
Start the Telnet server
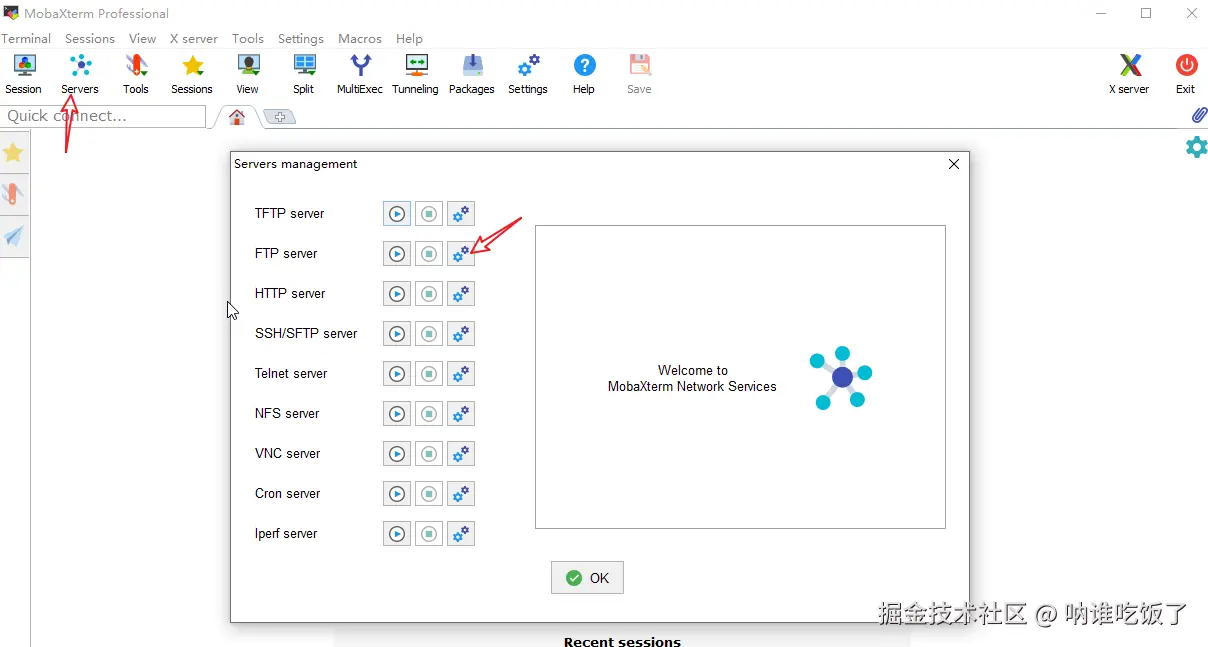coord(397,374)
